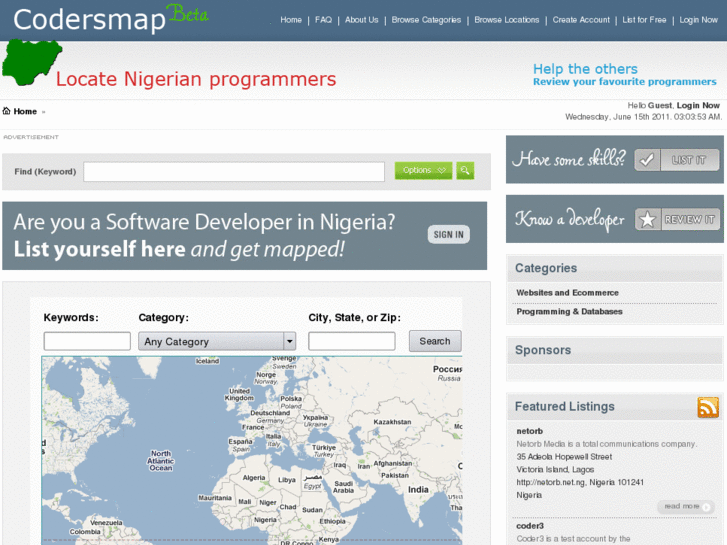Click the green magnifier search icon
Image resolution: width=727 pixels, height=545 pixels.
465,171
